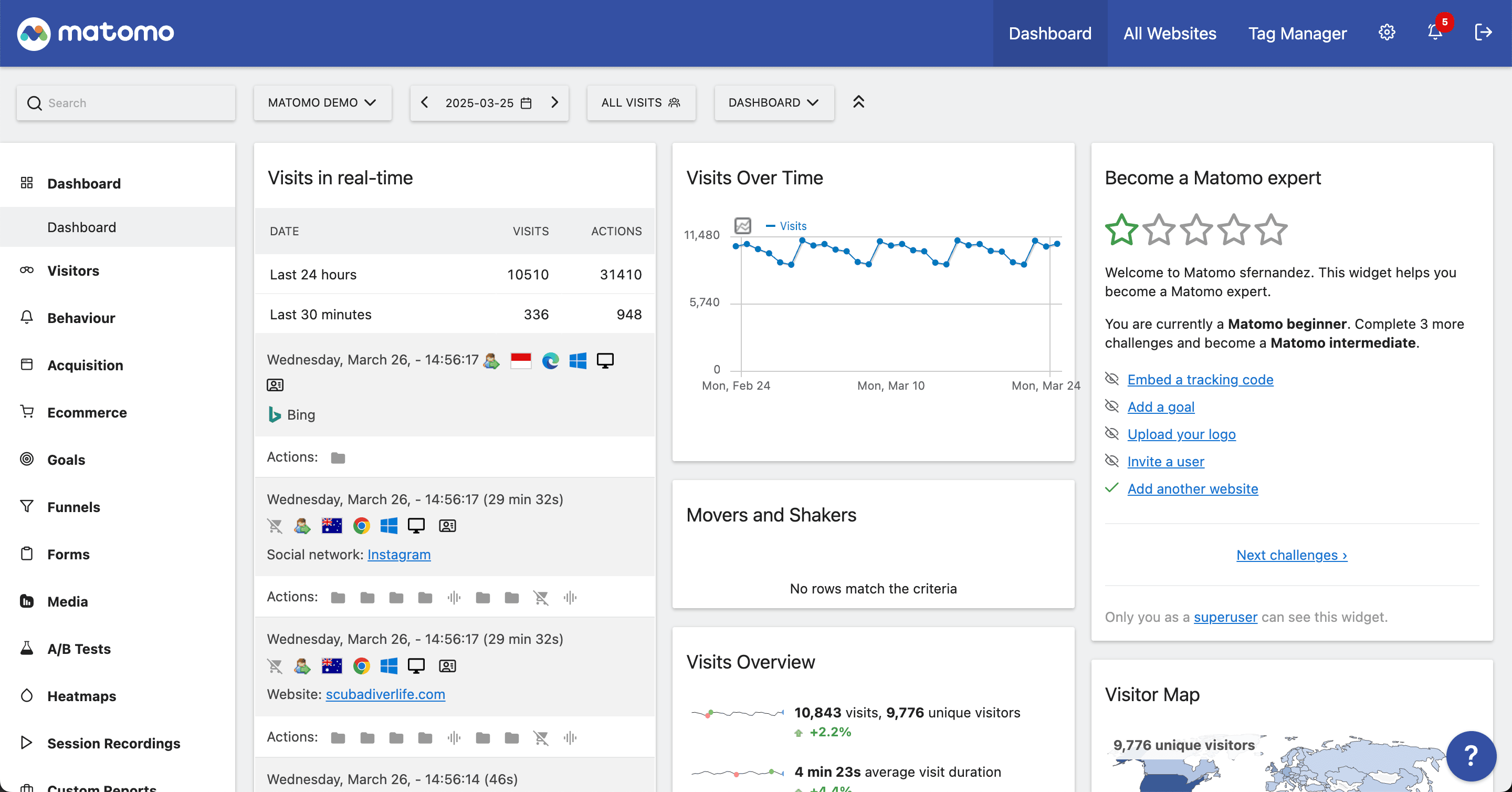This screenshot has height=792, width=1512.
Task: Click the Embed a tracking code link
Action: point(1200,379)
